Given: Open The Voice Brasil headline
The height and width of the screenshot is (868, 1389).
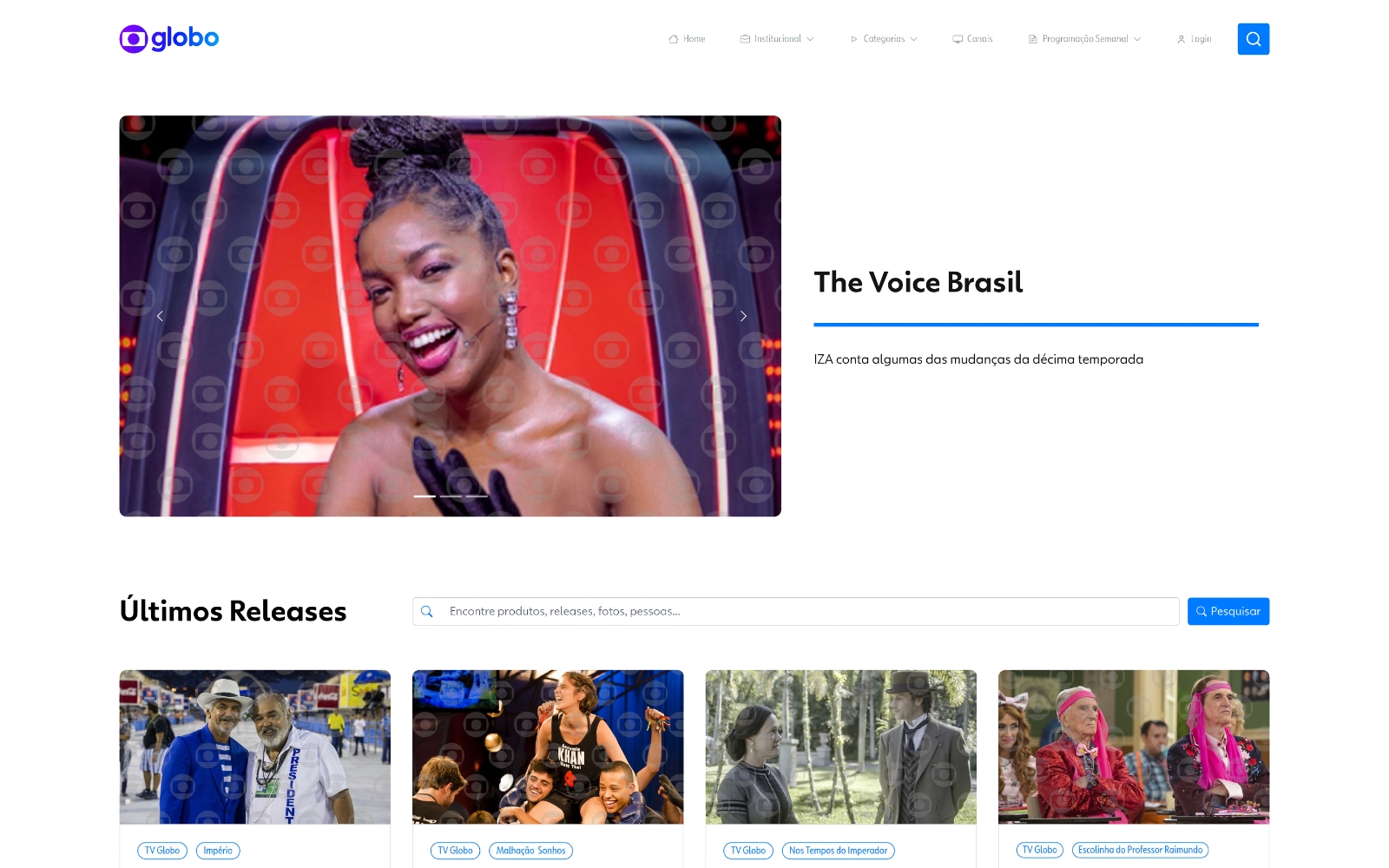Looking at the screenshot, I should (918, 282).
